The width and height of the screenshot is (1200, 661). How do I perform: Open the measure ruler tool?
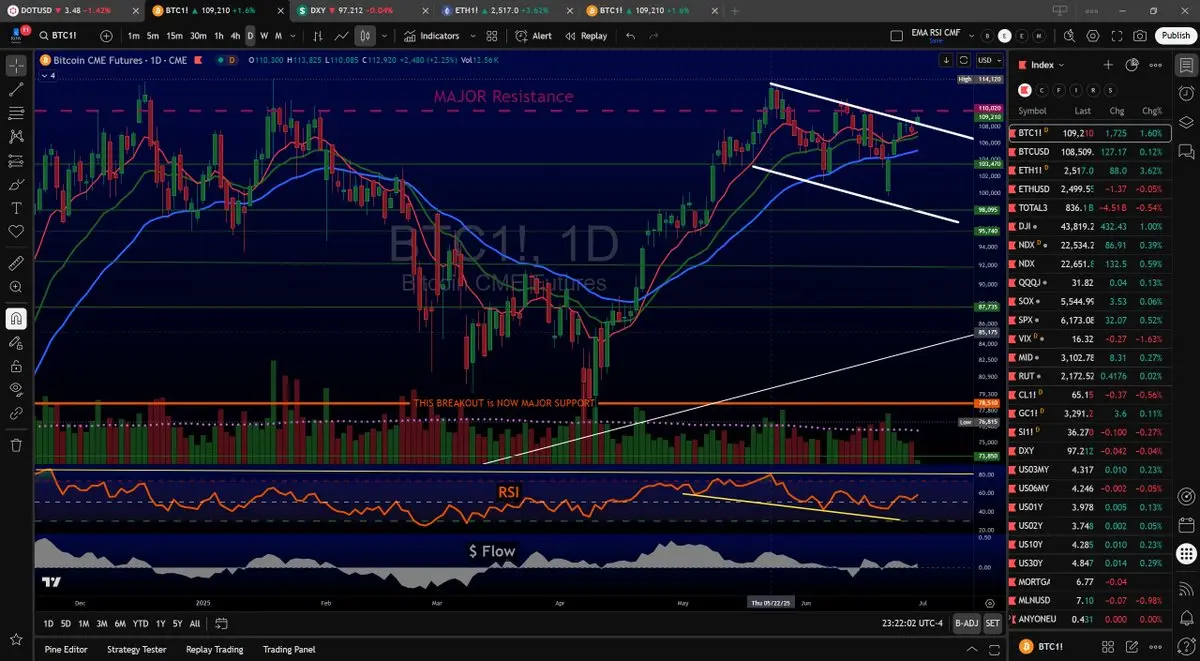point(16,264)
